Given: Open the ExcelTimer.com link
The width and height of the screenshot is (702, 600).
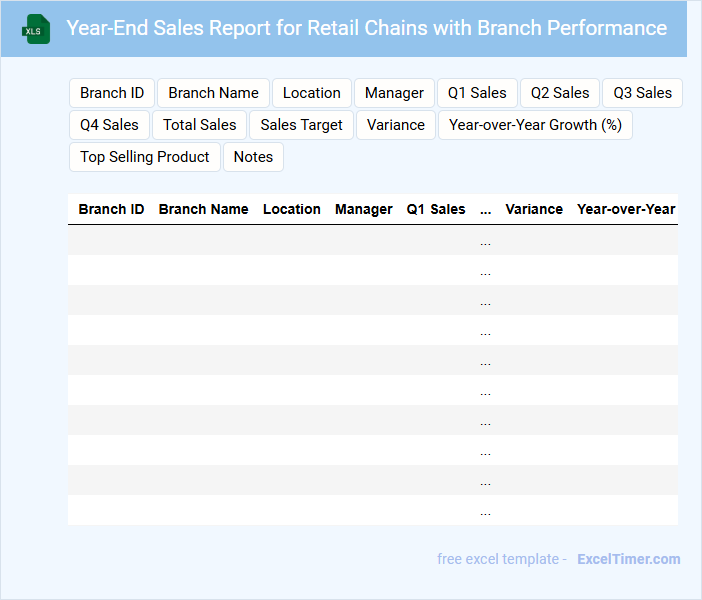Looking at the screenshot, I should click(x=628, y=559).
